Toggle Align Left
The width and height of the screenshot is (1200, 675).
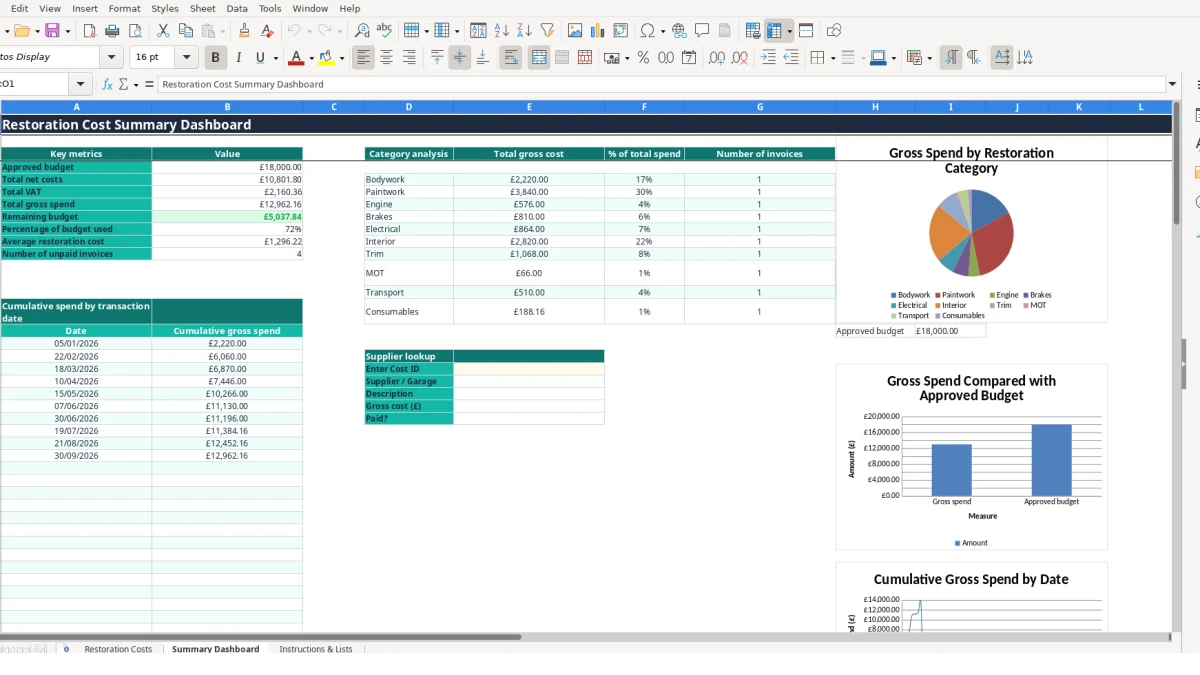[x=363, y=58]
